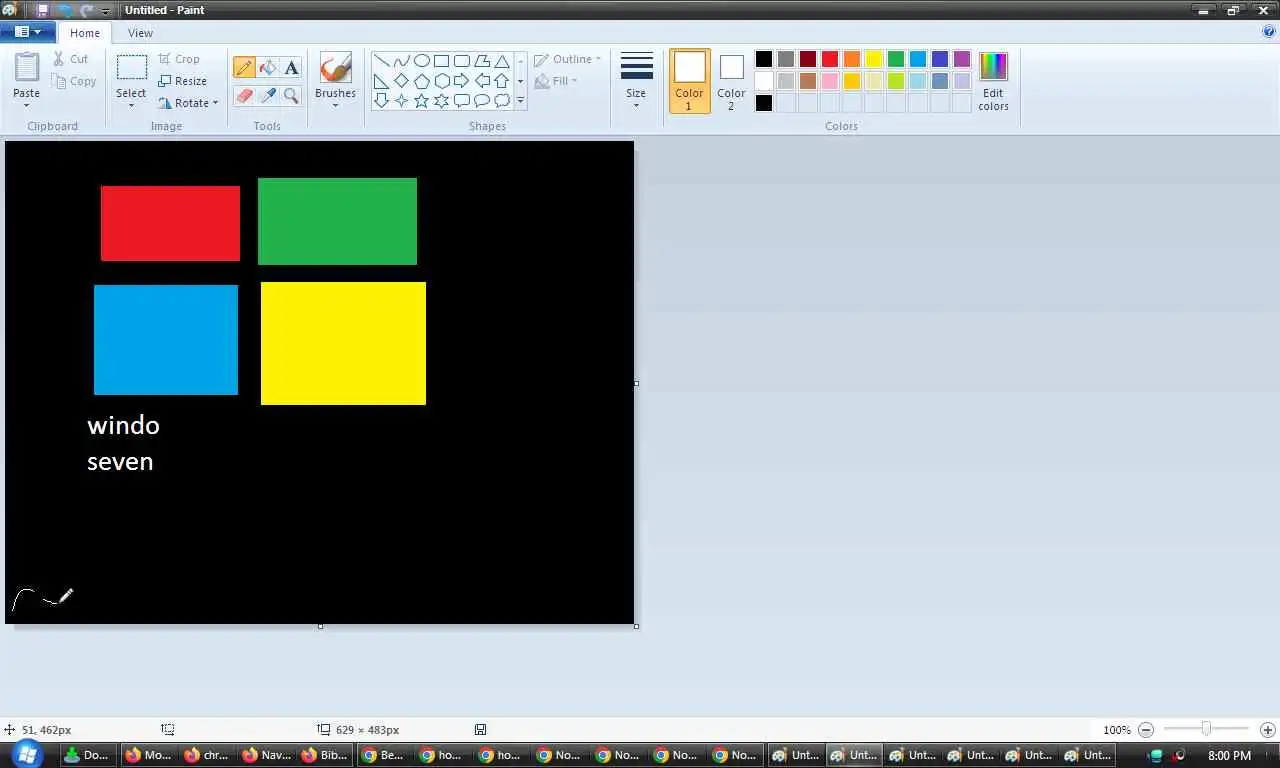This screenshot has height=768, width=1280.
Task: Choose the Six-point star shape
Action: [441, 101]
